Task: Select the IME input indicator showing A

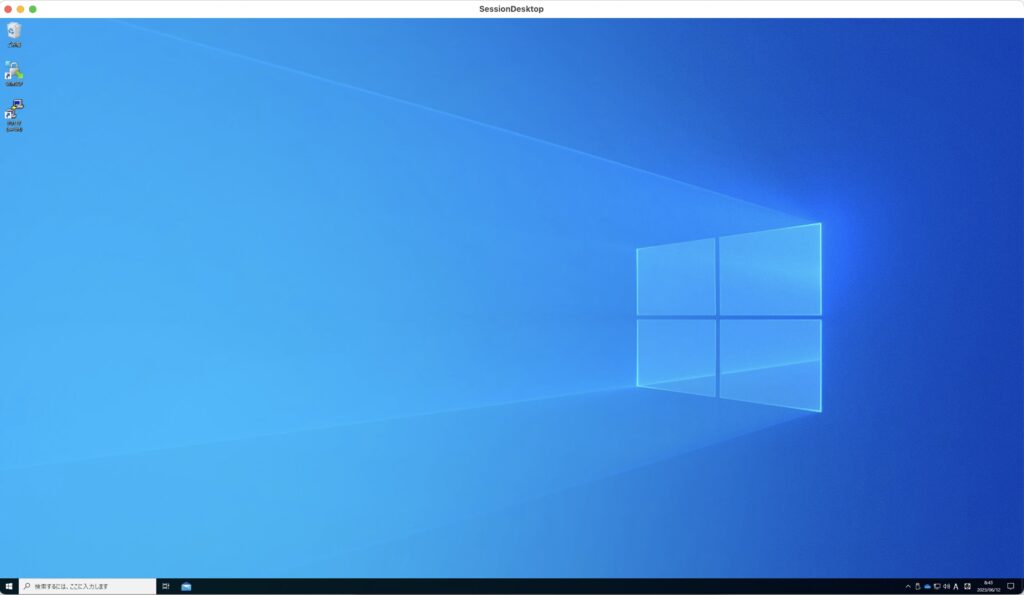Action: 956,586
